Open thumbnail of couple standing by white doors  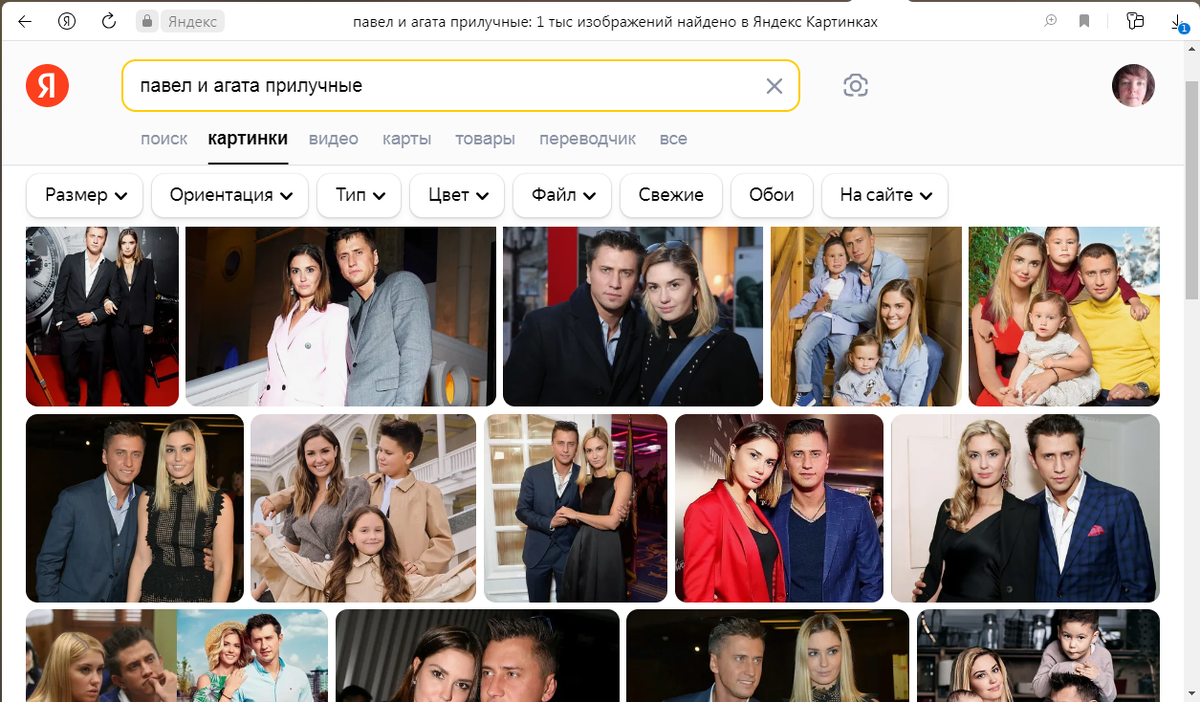click(x=576, y=508)
